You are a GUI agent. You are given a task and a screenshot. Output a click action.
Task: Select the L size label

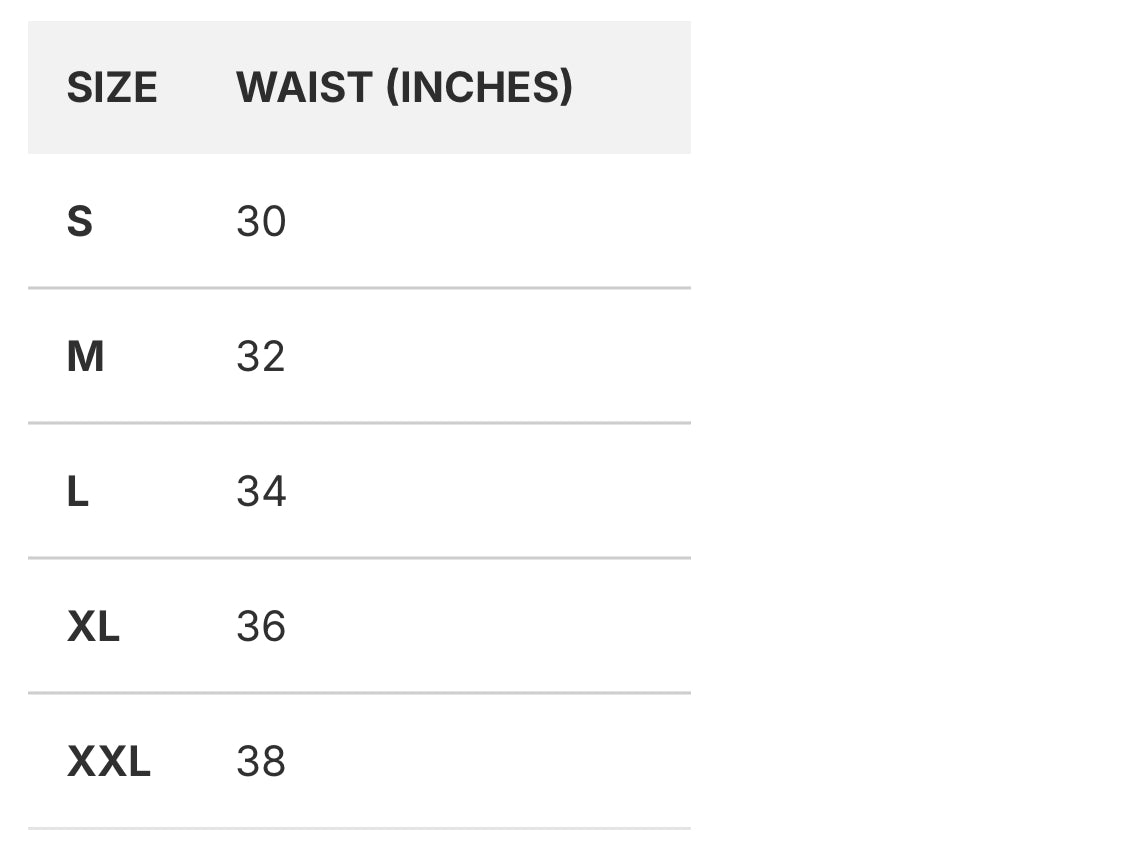click(x=78, y=491)
